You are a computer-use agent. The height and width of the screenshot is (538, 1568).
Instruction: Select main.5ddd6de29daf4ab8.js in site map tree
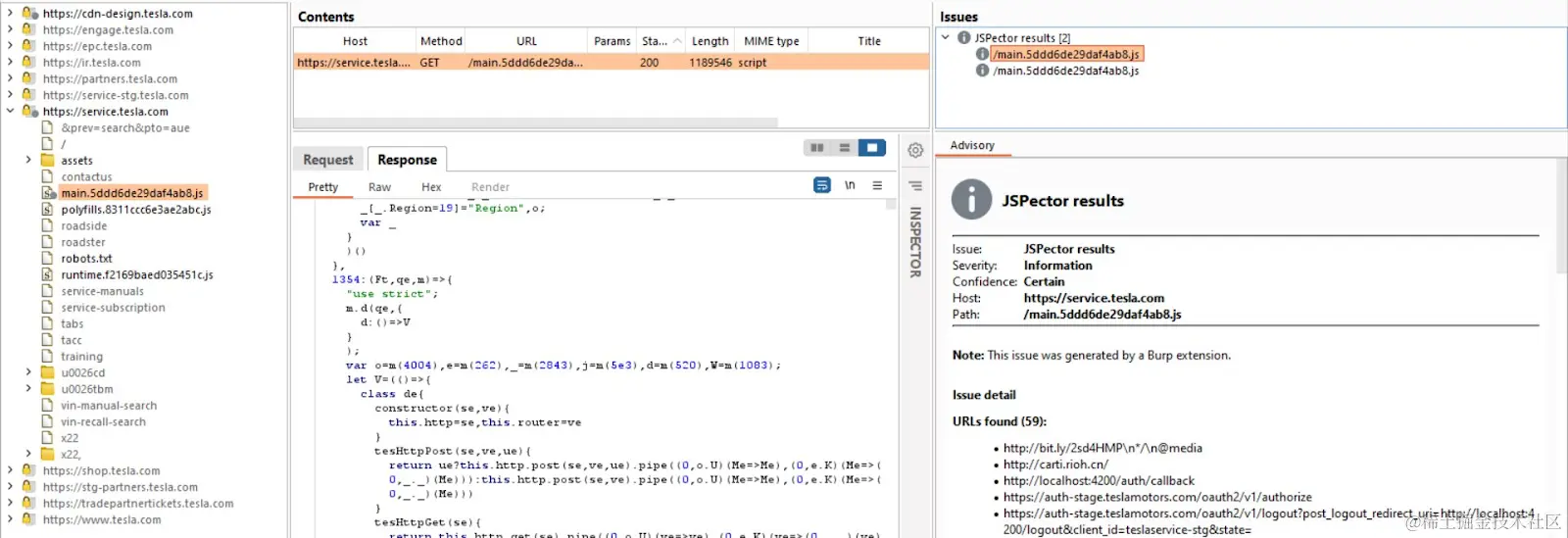(132, 193)
